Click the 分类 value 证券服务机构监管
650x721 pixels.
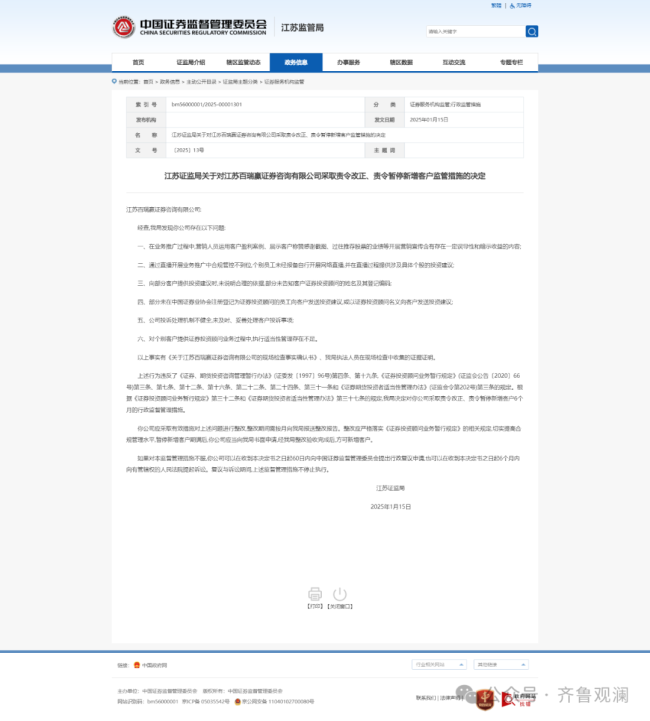(445, 104)
